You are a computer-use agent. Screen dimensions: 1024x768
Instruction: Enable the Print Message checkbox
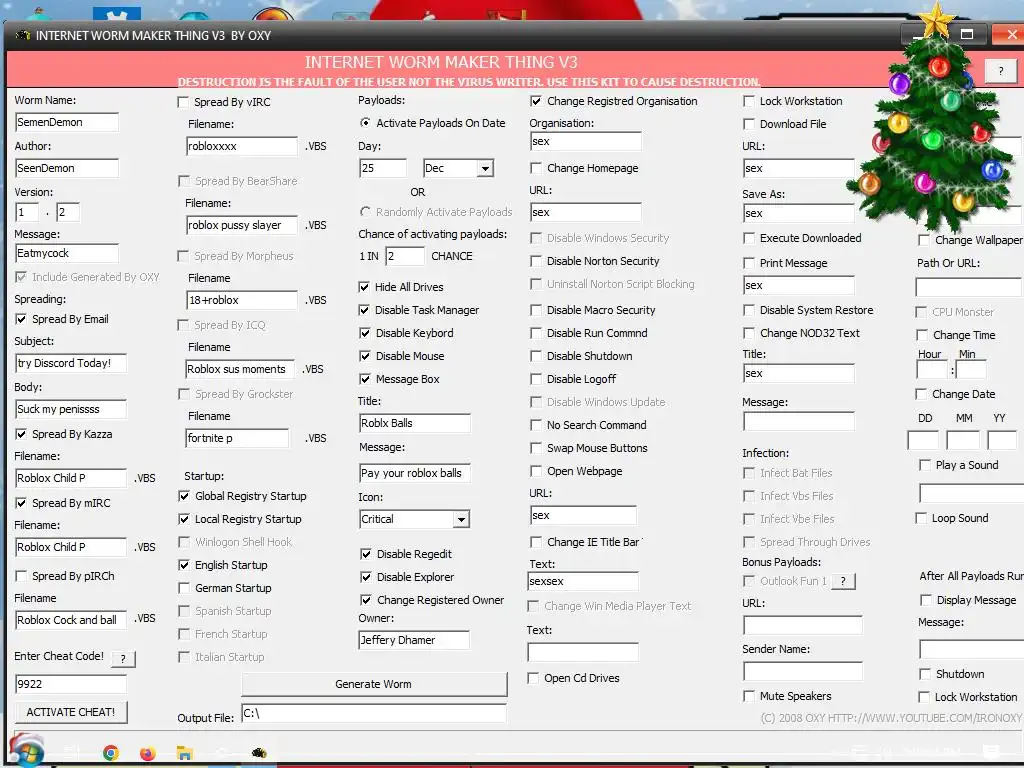coord(749,263)
